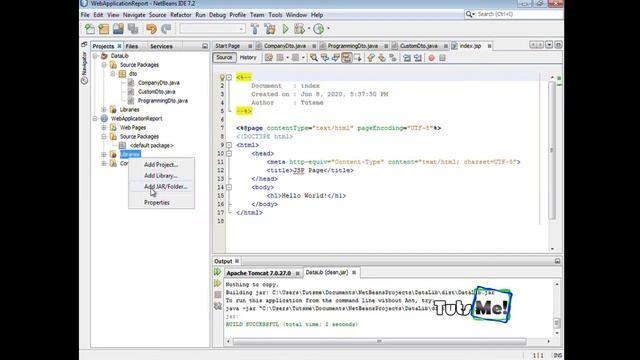
Task: Select Add Library... from context menu
Action: [161, 176]
